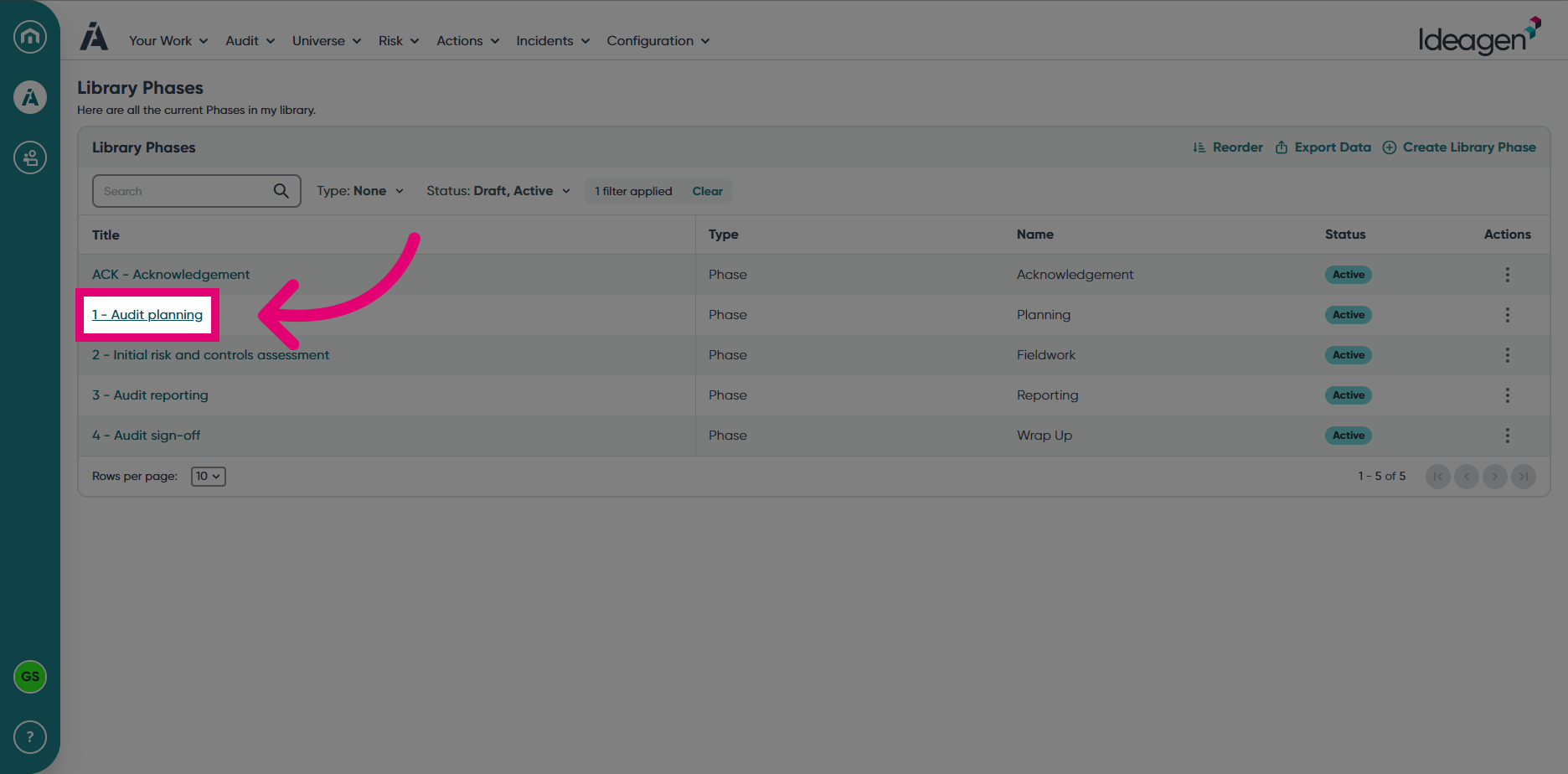The image size is (1568, 774).
Task: Go to previous page of results
Action: (1467, 477)
